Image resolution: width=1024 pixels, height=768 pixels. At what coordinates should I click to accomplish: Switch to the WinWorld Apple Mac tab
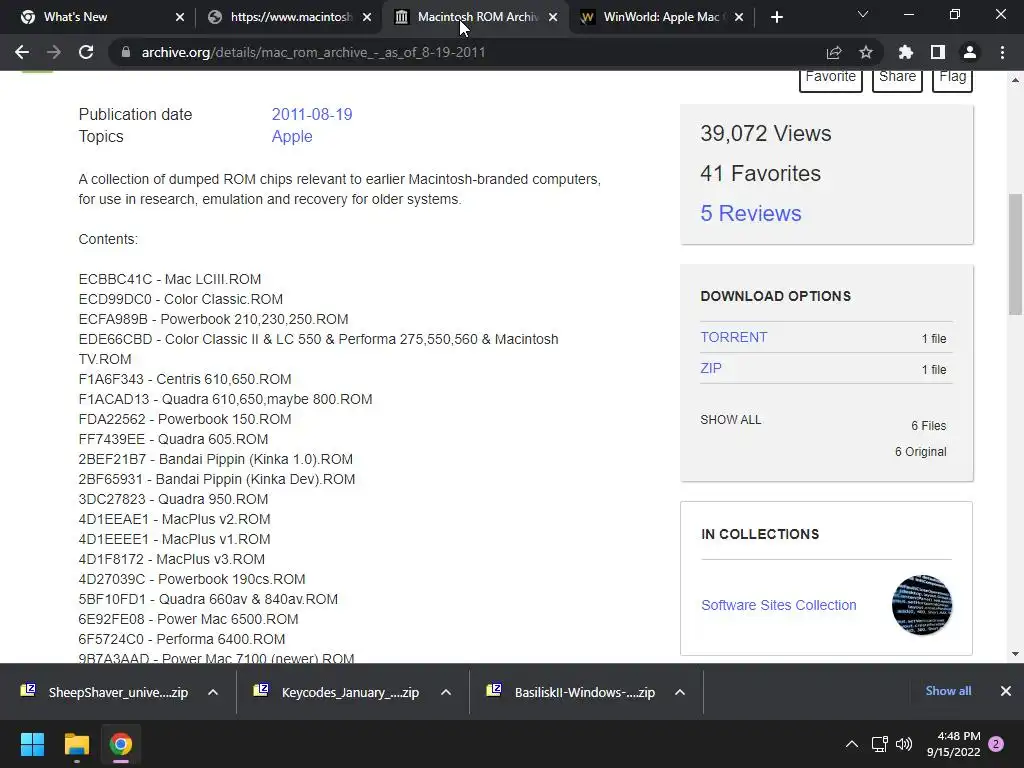click(663, 17)
